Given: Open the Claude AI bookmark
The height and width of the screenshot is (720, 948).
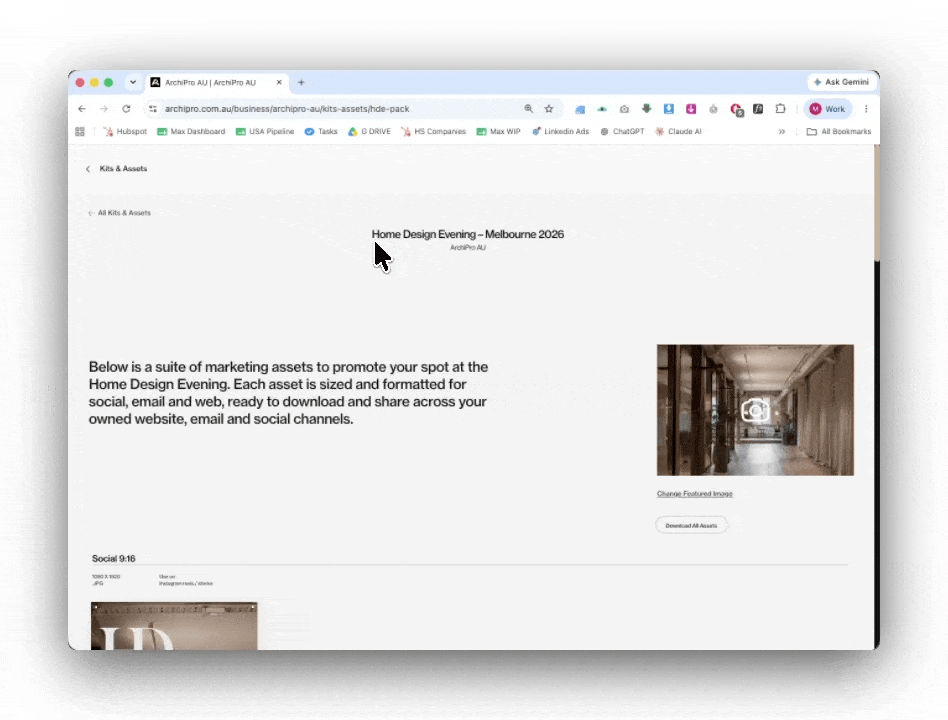Looking at the screenshot, I should point(678,131).
